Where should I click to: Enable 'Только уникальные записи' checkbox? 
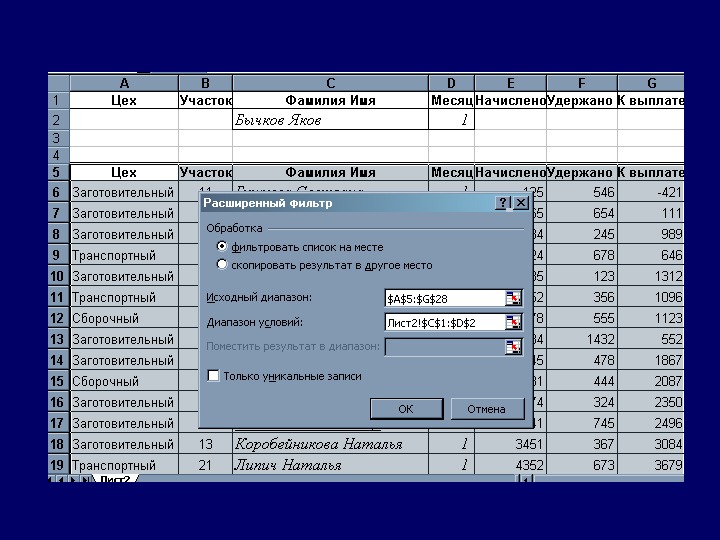(x=214, y=376)
